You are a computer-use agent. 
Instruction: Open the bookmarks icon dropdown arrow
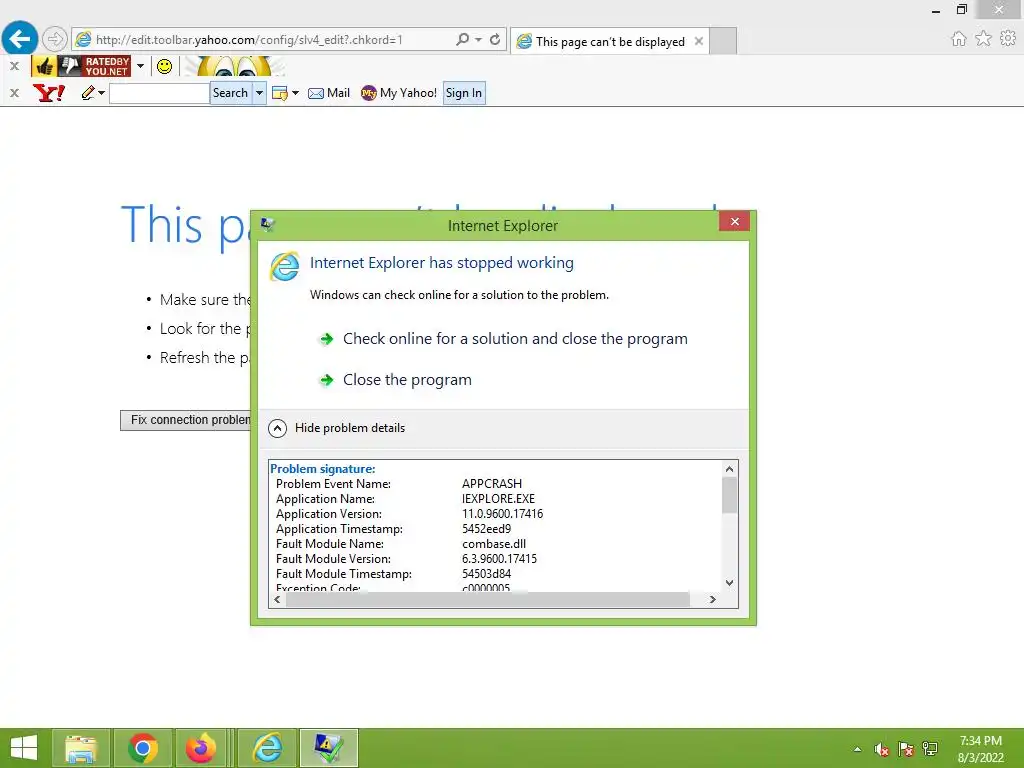point(295,93)
